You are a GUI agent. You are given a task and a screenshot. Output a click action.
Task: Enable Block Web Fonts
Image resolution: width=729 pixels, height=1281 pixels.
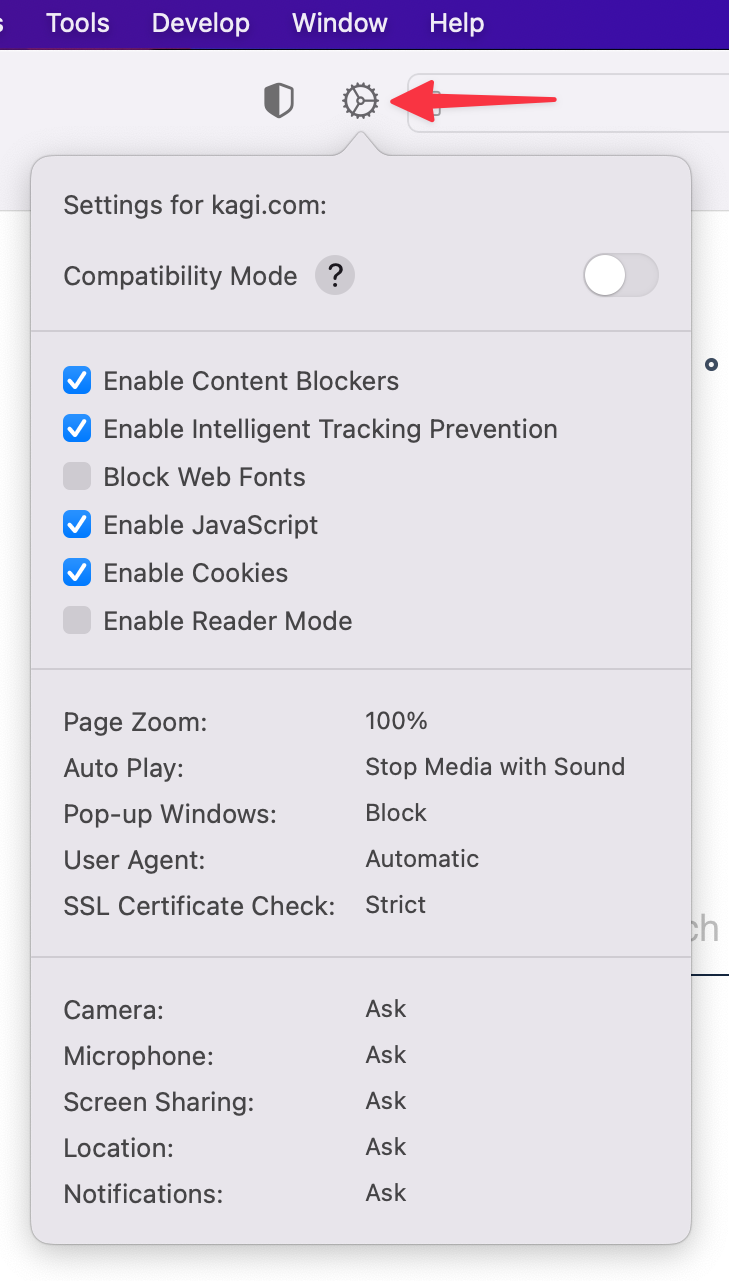pyautogui.click(x=77, y=476)
